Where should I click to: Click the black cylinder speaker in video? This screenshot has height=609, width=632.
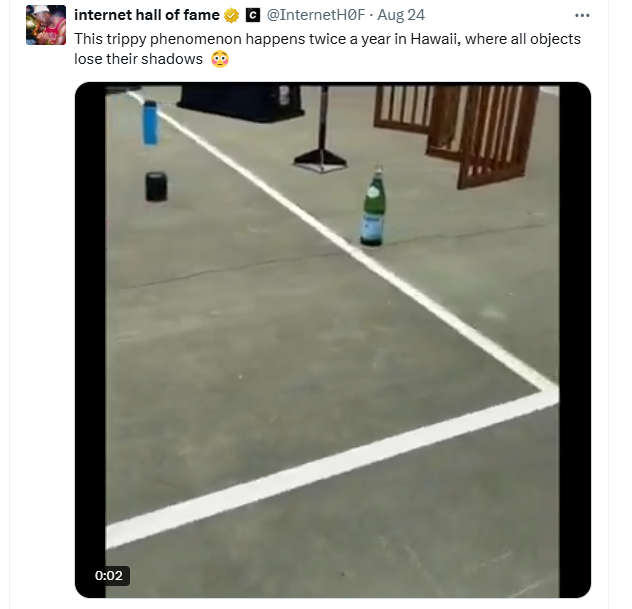pos(156,187)
